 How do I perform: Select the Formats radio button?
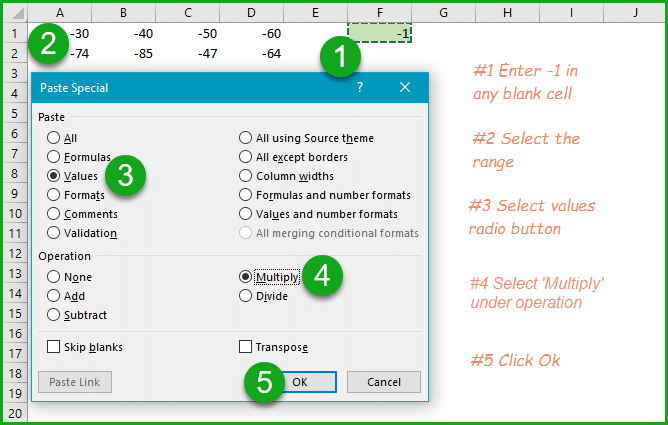53,195
